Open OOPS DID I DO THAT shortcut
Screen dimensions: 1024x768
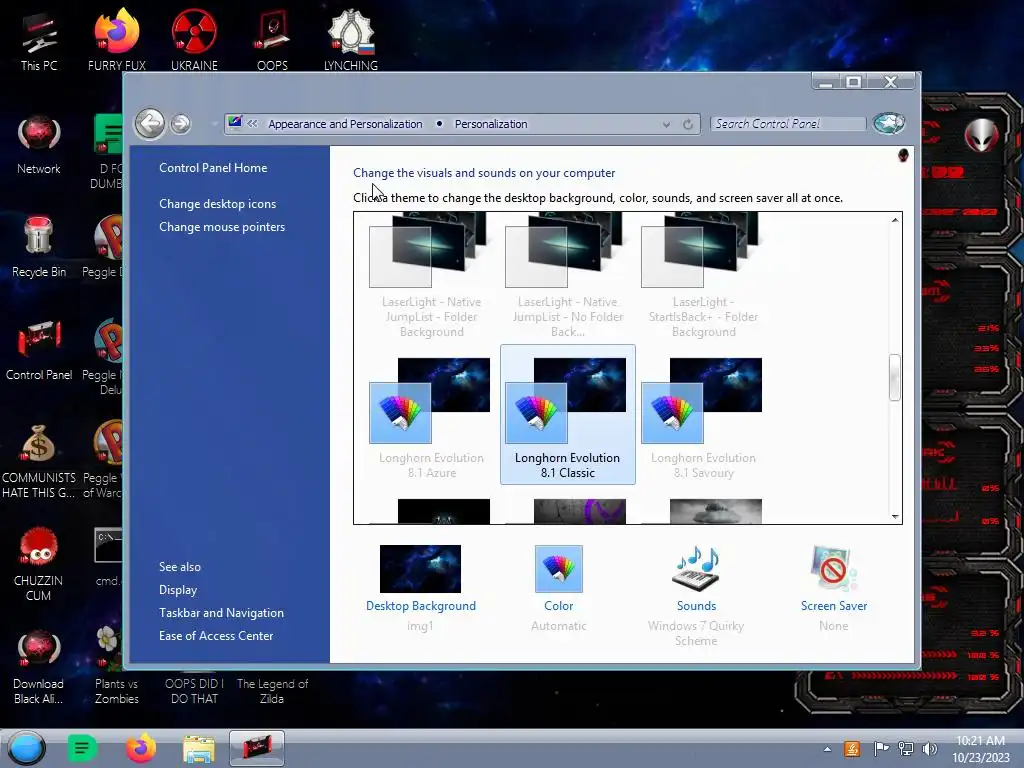(194, 691)
